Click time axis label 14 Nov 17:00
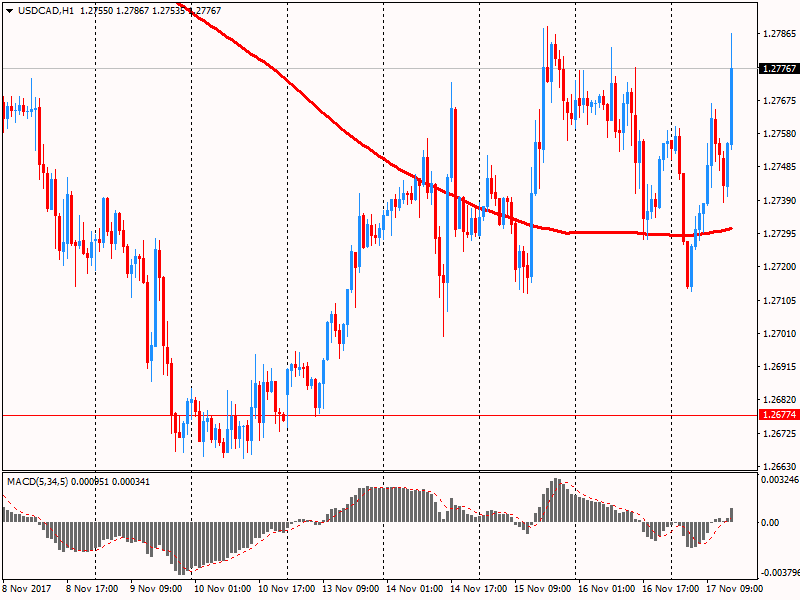Image resolution: width=800 pixels, height=600 pixels. [479, 588]
